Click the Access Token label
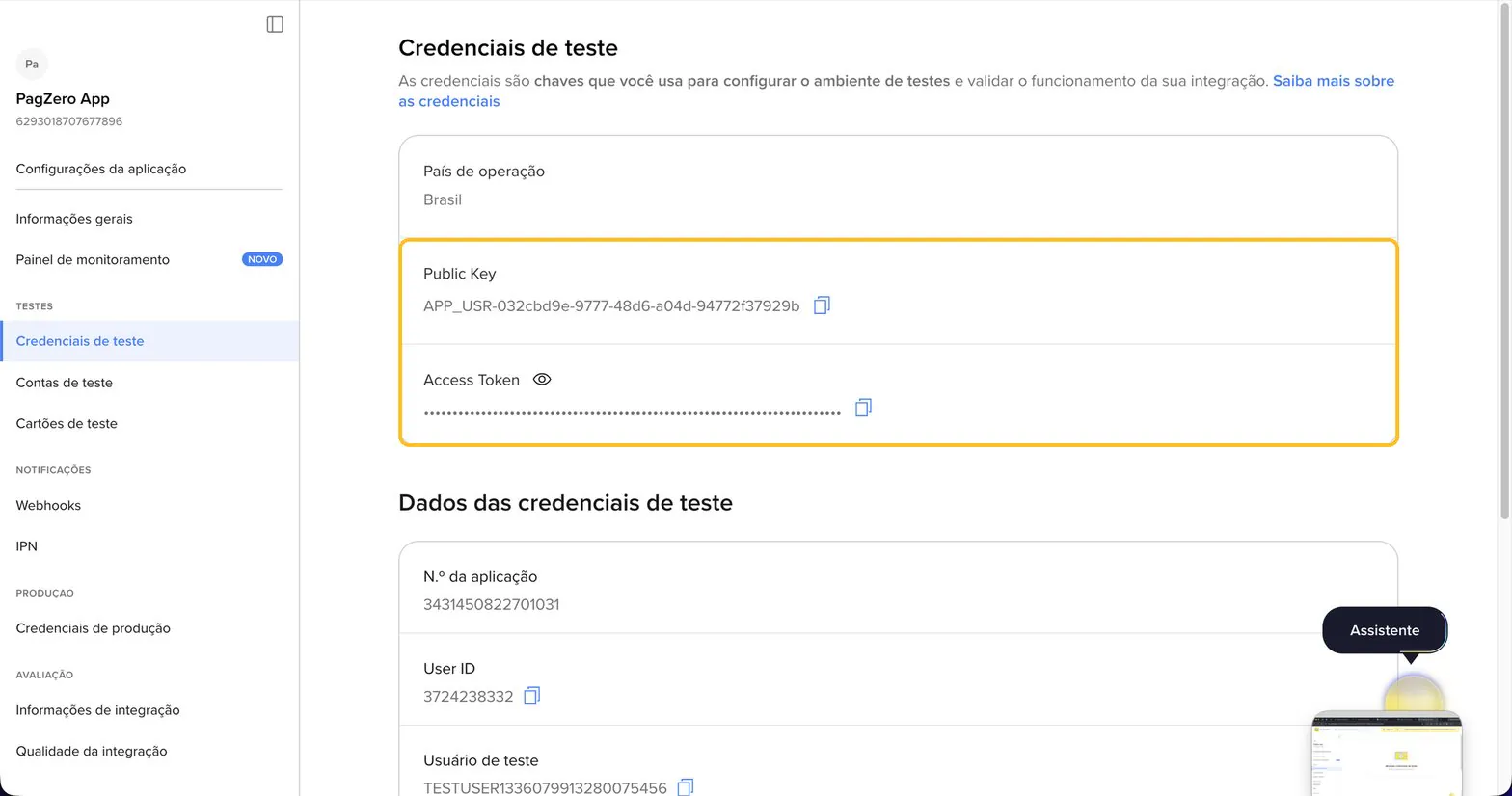This screenshot has height=796, width=1512. pos(472,380)
